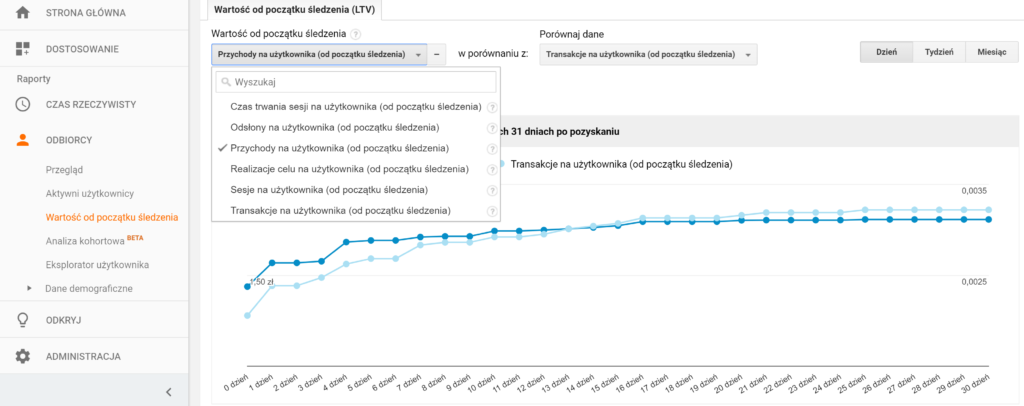1024x406 pixels.
Task: Click the Dostosowanie dashboard icon
Action: 23,49
